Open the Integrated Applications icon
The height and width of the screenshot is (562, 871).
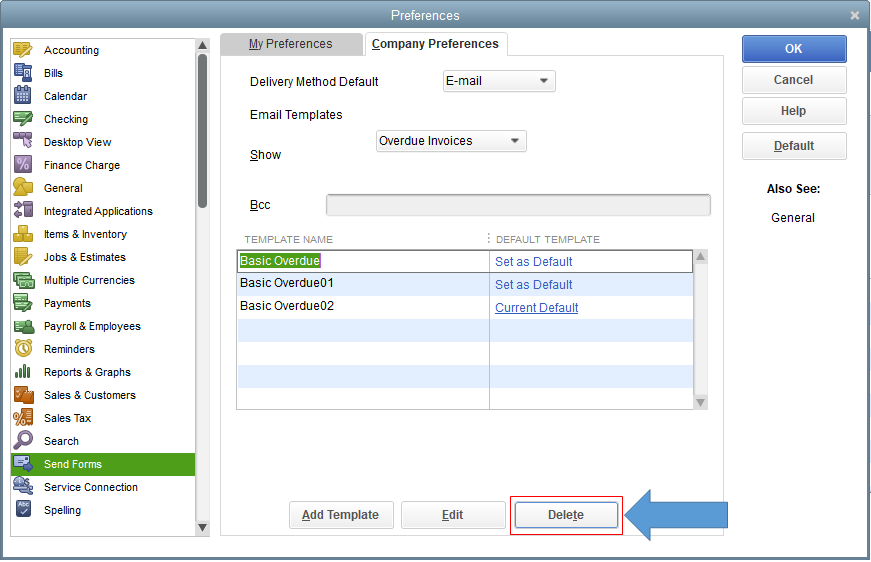(23, 210)
